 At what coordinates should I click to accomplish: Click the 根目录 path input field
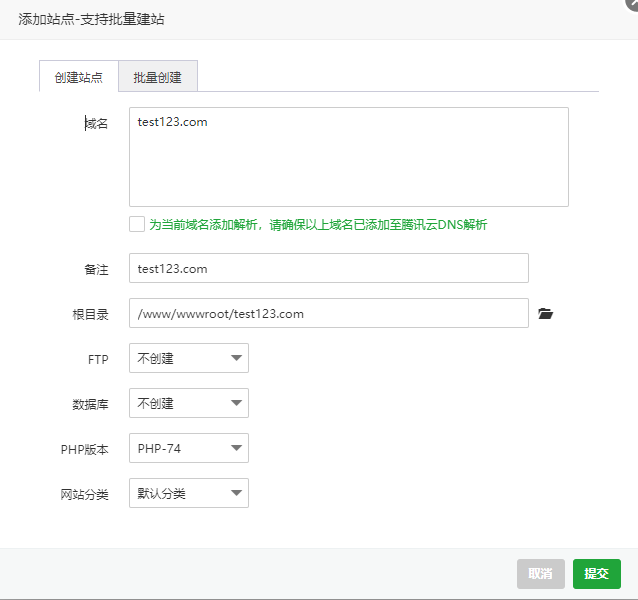pyautogui.click(x=328, y=313)
